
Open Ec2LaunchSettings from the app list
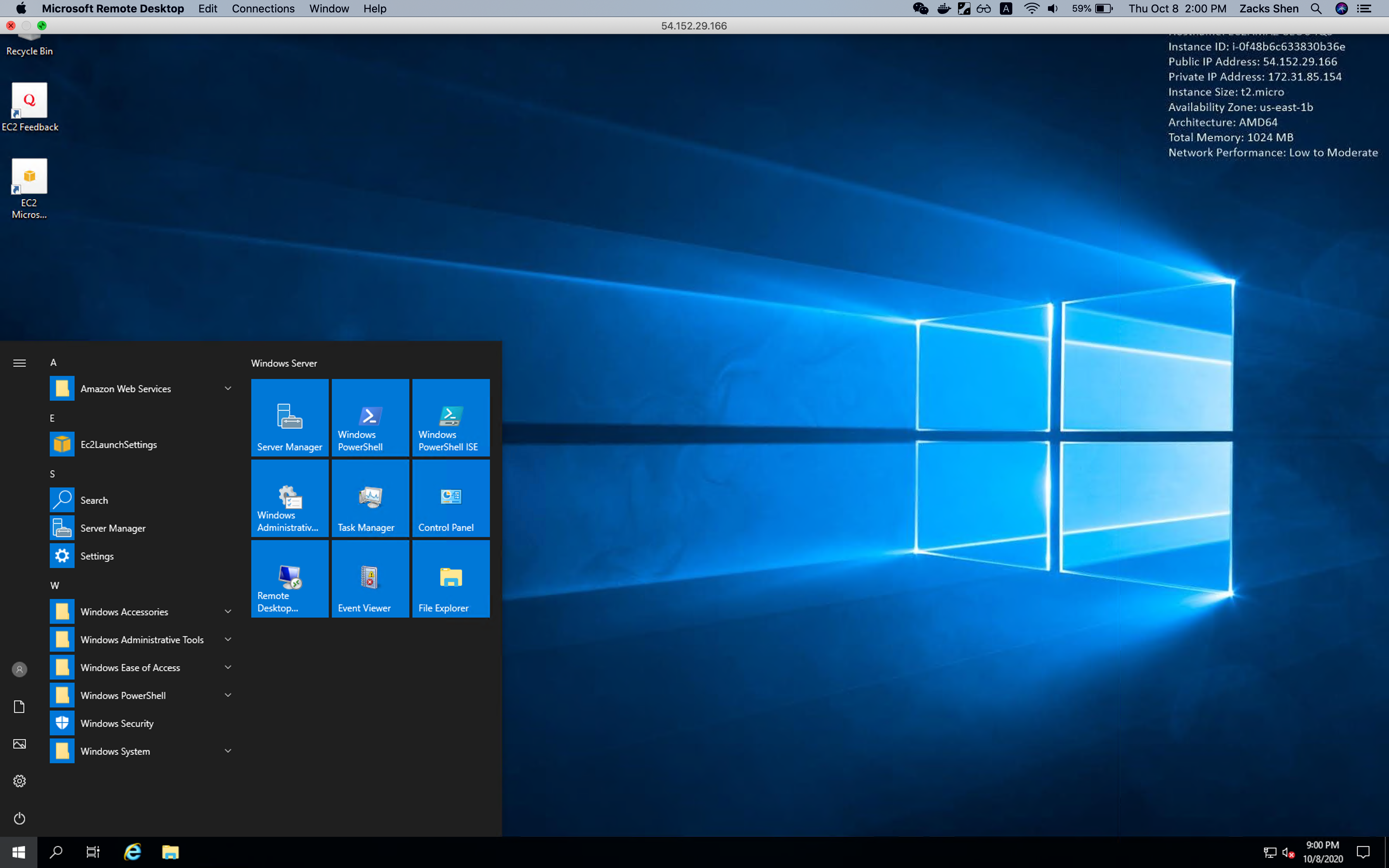click(x=118, y=444)
